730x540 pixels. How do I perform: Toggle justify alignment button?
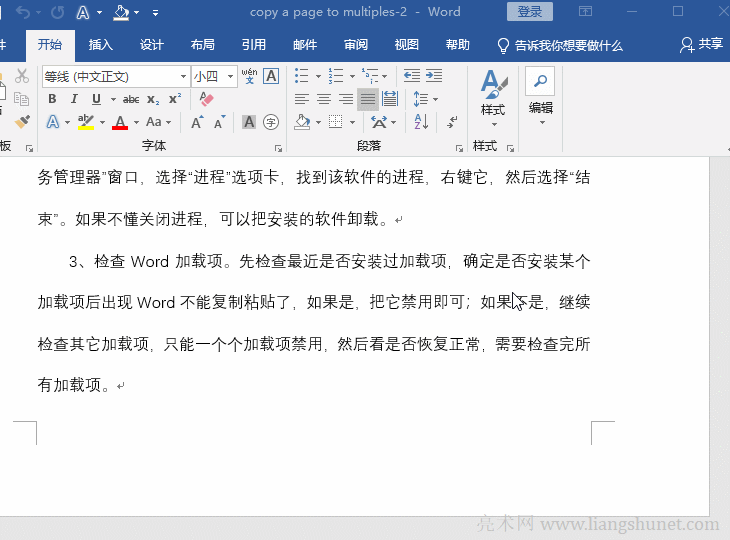pyautogui.click(x=368, y=99)
